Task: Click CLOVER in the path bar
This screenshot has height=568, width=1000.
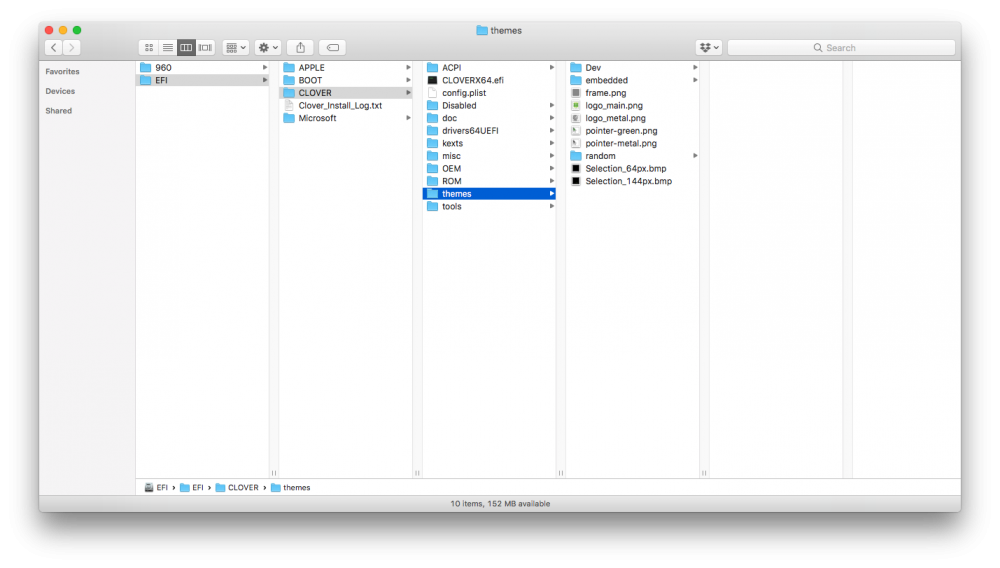Action: point(237,488)
